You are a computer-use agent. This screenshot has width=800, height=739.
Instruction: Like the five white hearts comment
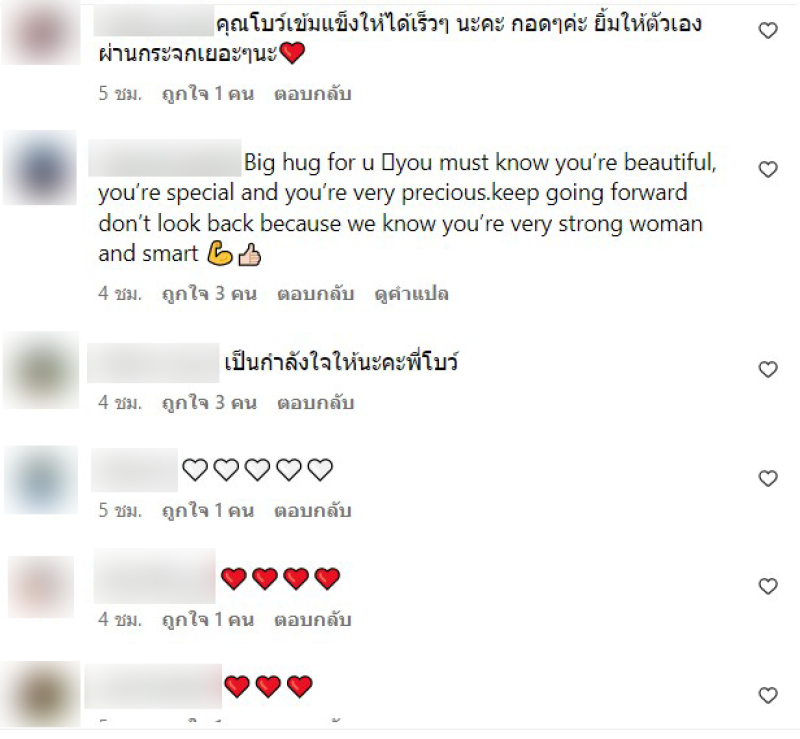tap(768, 478)
